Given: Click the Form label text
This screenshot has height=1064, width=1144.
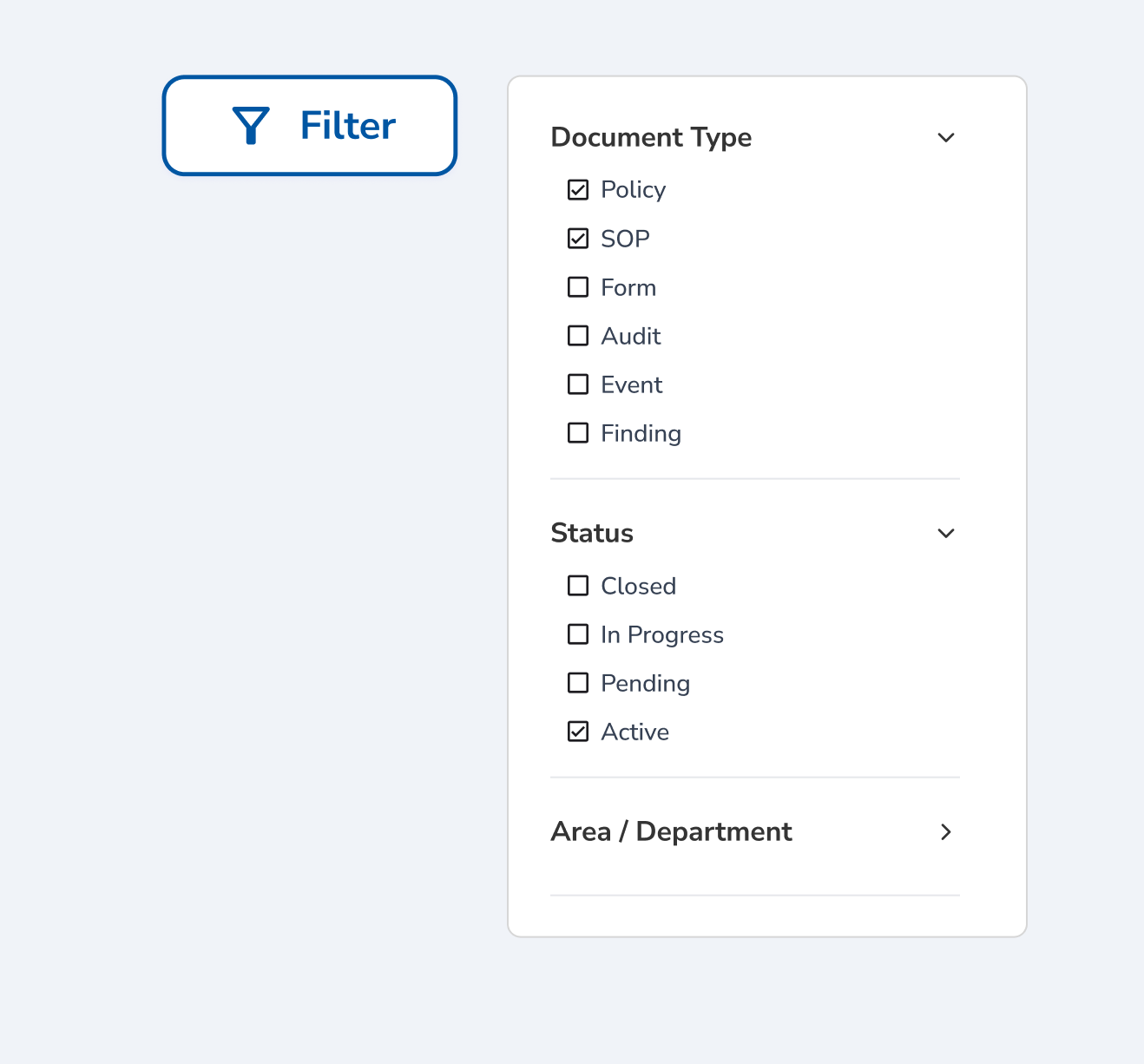Looking at the screenshot, I should (x=628, y=287).
